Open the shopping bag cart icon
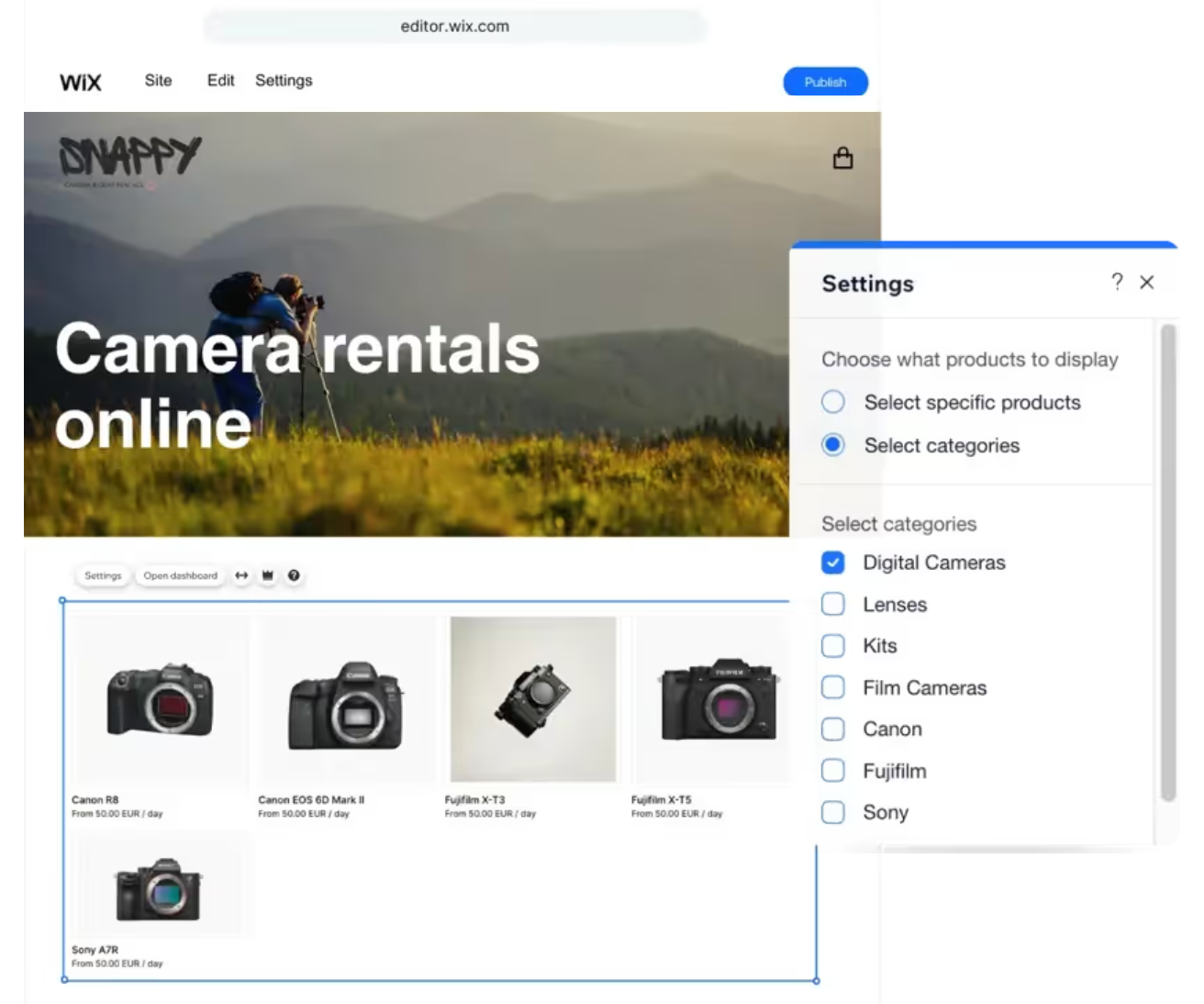The height and width of the screenshot is (1004, 1204). (x=842, y=158)
